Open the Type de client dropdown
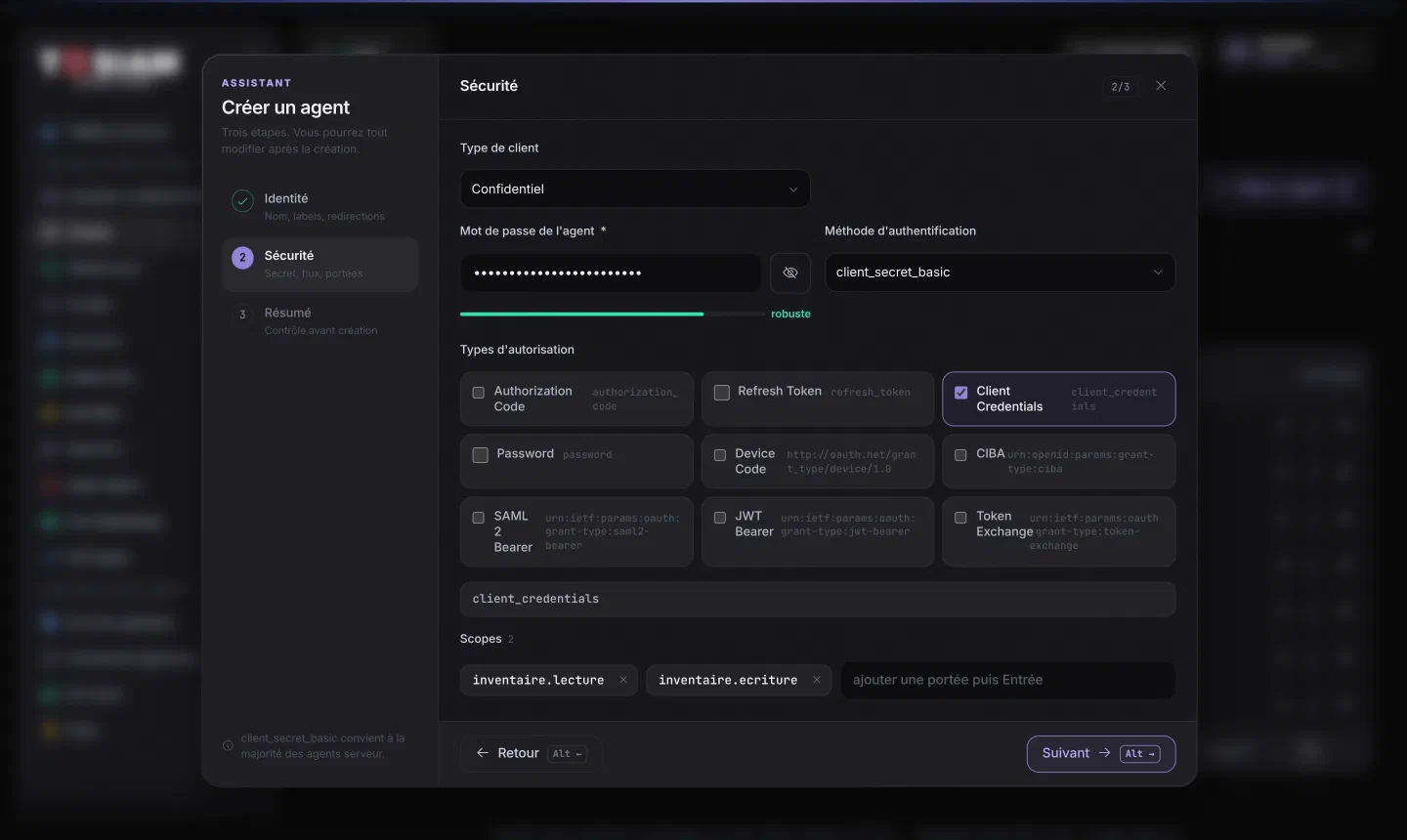This screenshot has width=1407, height=840. [635, 189]
